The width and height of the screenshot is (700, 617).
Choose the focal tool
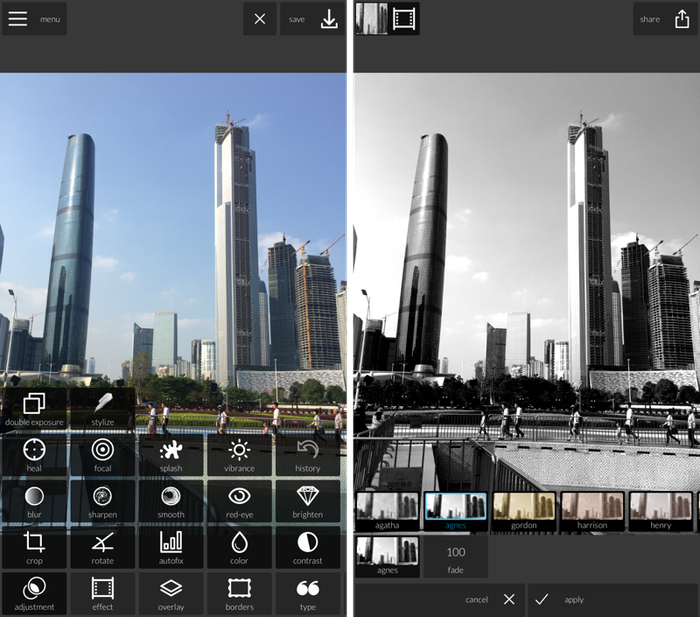point(103,455)
